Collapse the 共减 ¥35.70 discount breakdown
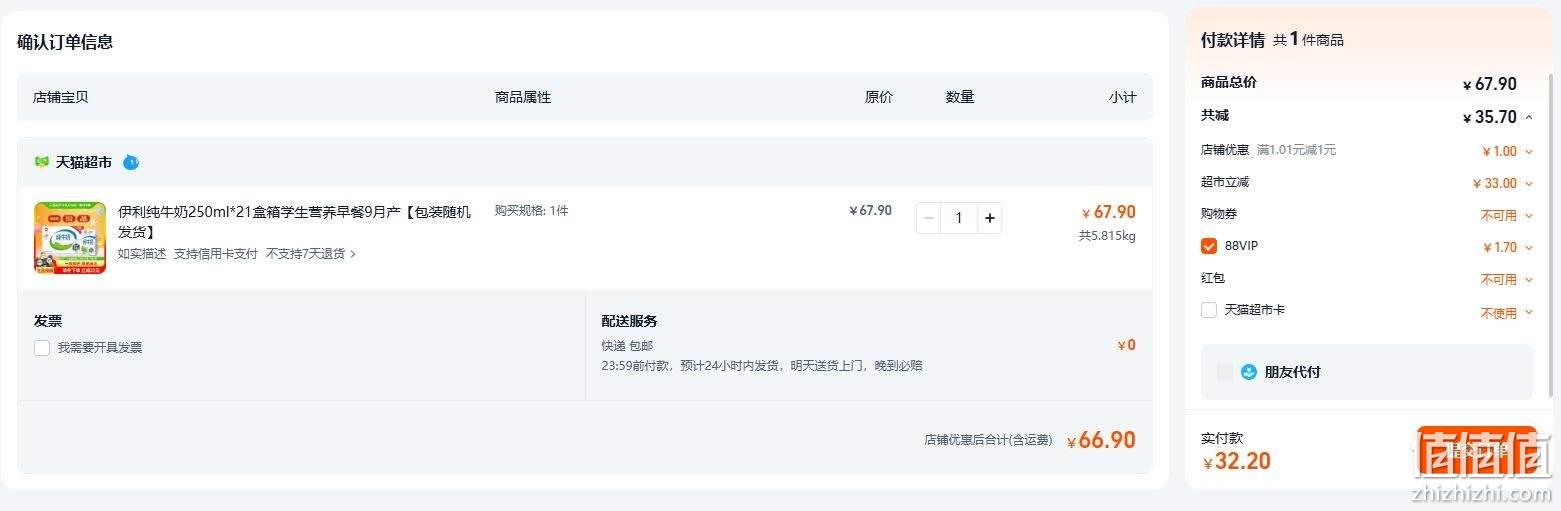 coord(1529,117)
